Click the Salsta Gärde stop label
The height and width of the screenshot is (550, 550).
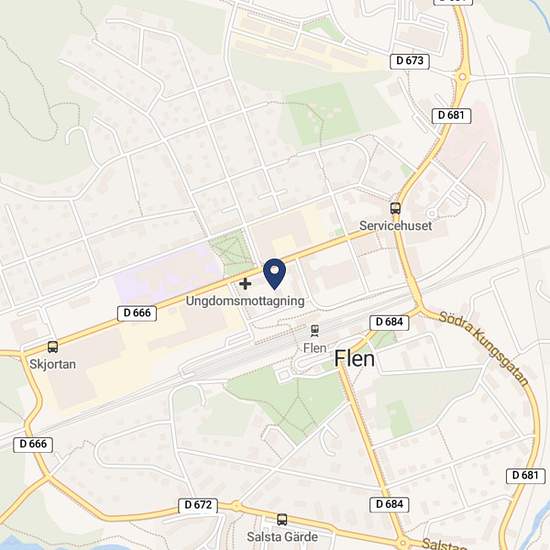pyautogui.click(x=282, y=537)
